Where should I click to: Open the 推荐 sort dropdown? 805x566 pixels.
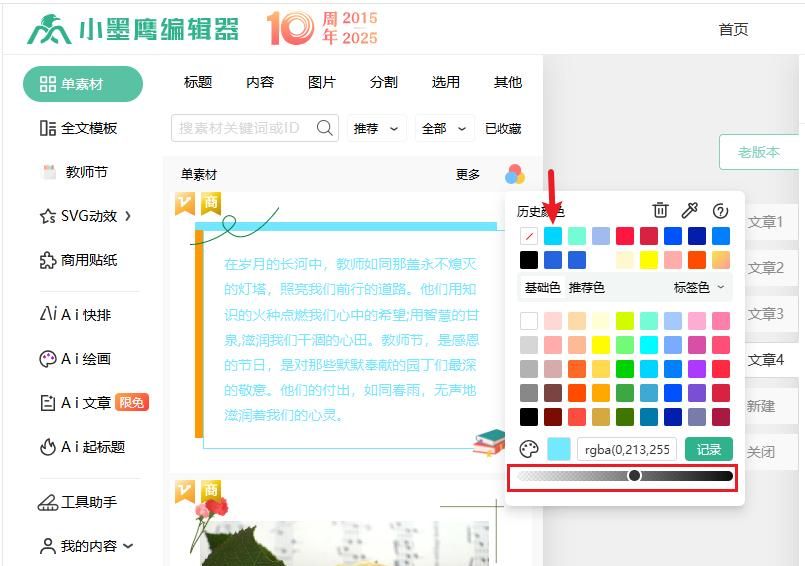click(x=376, y=128)
